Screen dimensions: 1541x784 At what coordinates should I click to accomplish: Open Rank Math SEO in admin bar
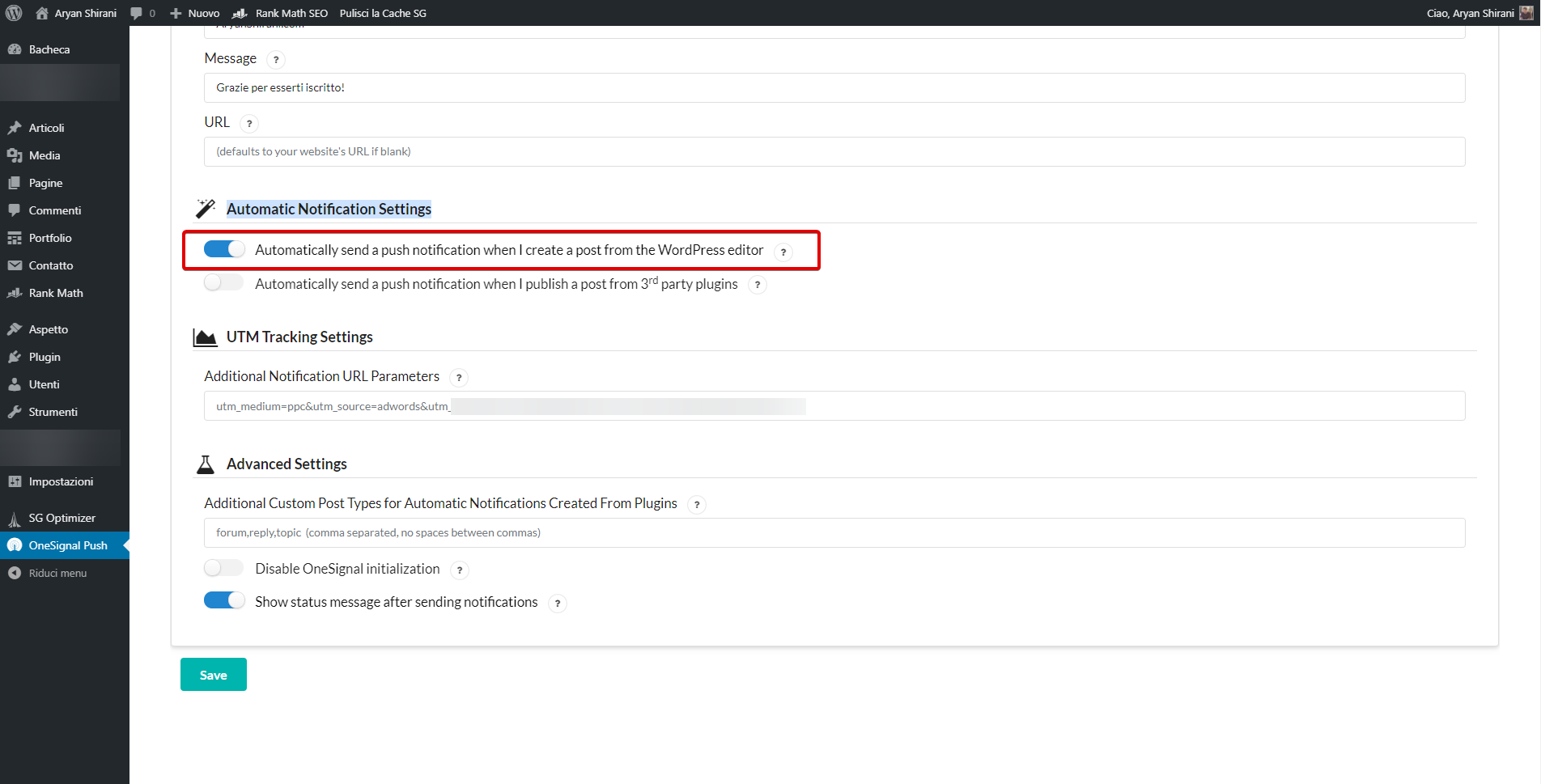tap(279, 13)
